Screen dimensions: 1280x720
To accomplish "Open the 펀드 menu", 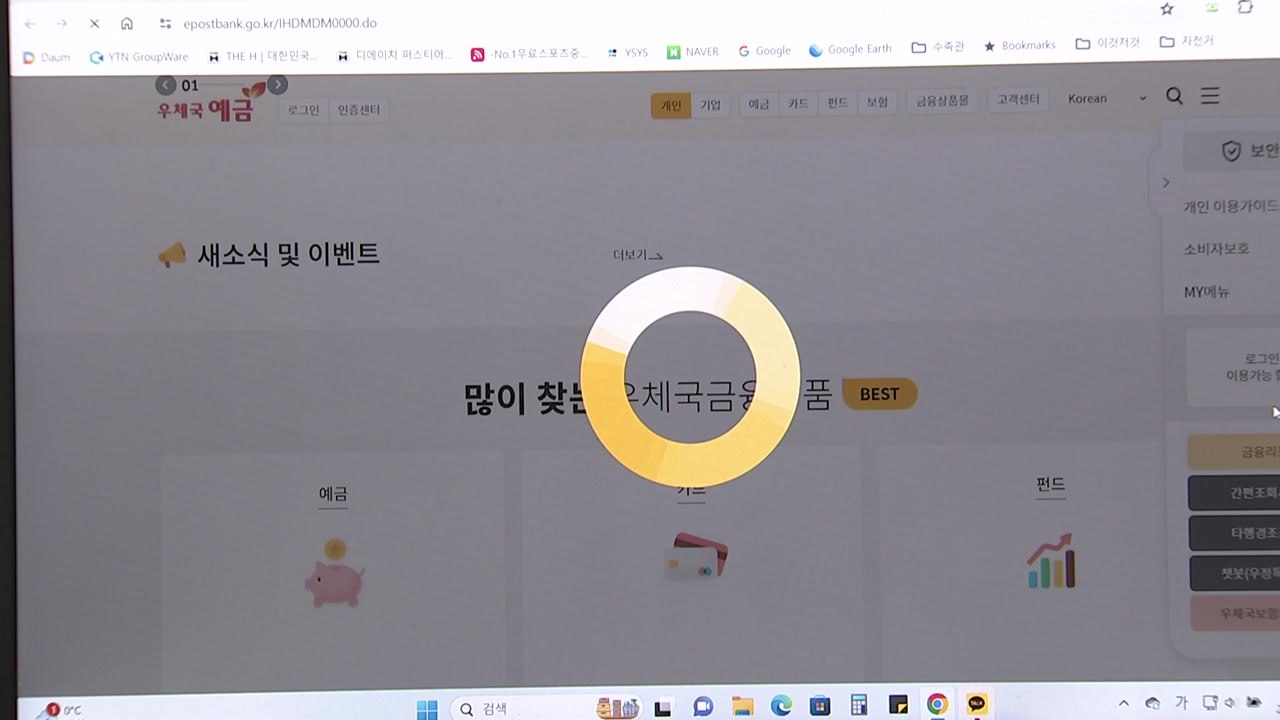I will click(837, 103).
